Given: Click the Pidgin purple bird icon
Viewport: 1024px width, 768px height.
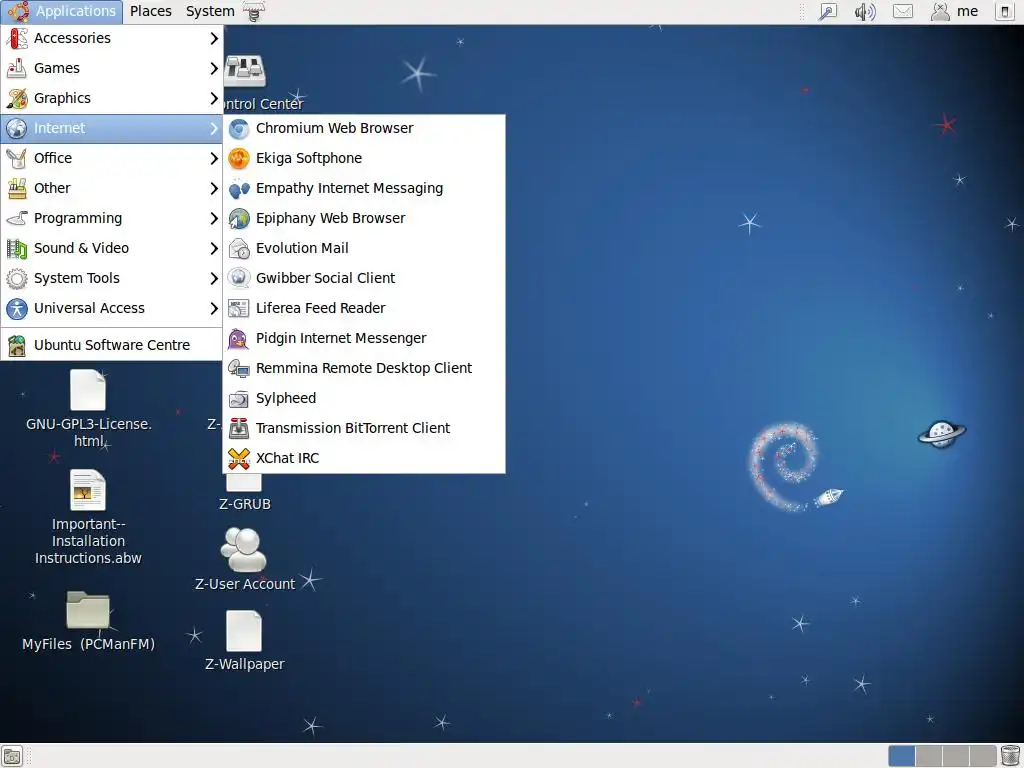Looking at the screenshot, I should point(239,339).
